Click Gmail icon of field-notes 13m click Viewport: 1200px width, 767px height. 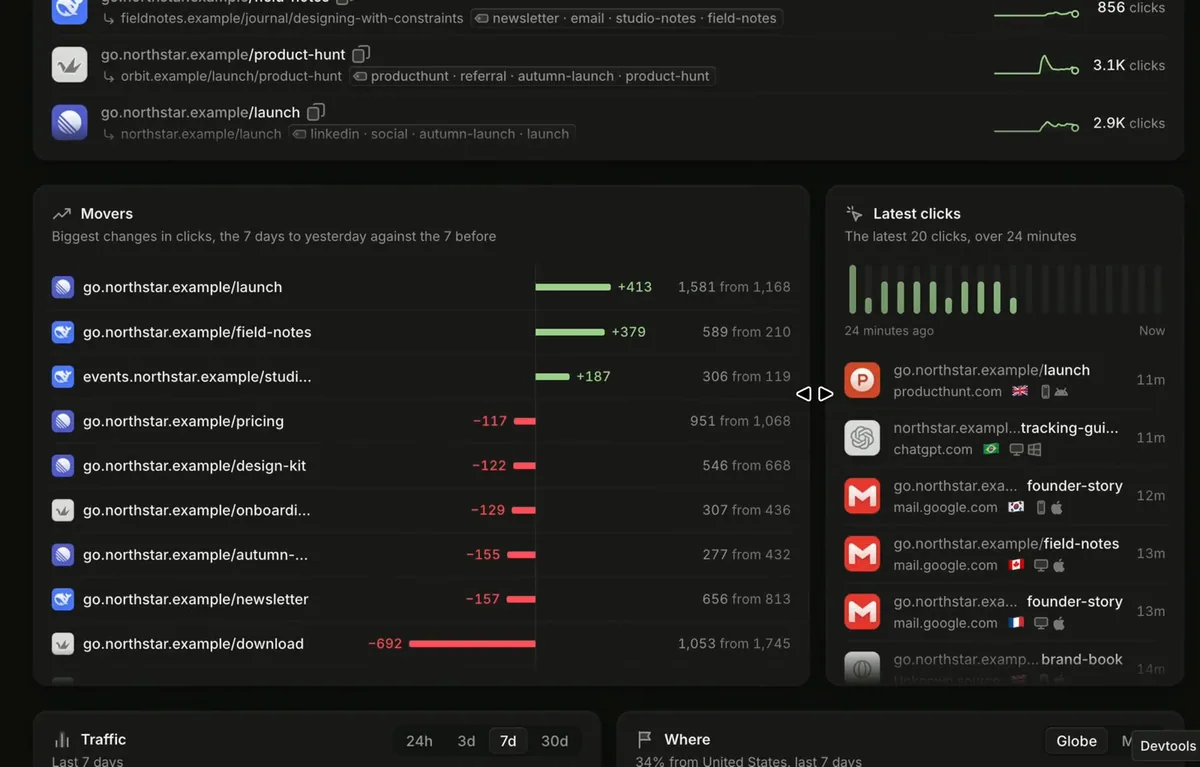(x=862, y=554)
